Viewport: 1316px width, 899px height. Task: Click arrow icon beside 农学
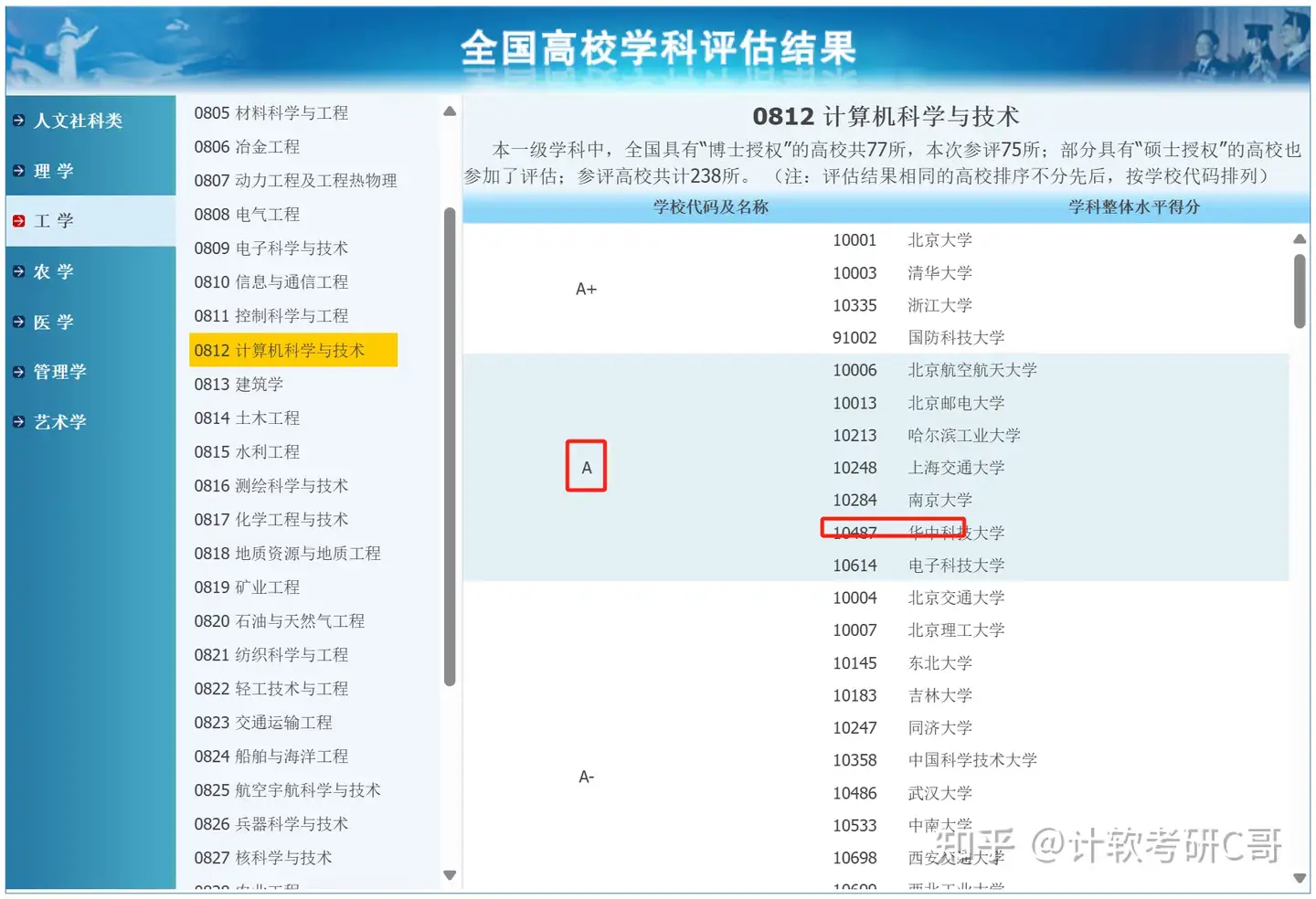click(x=18, y=271)
